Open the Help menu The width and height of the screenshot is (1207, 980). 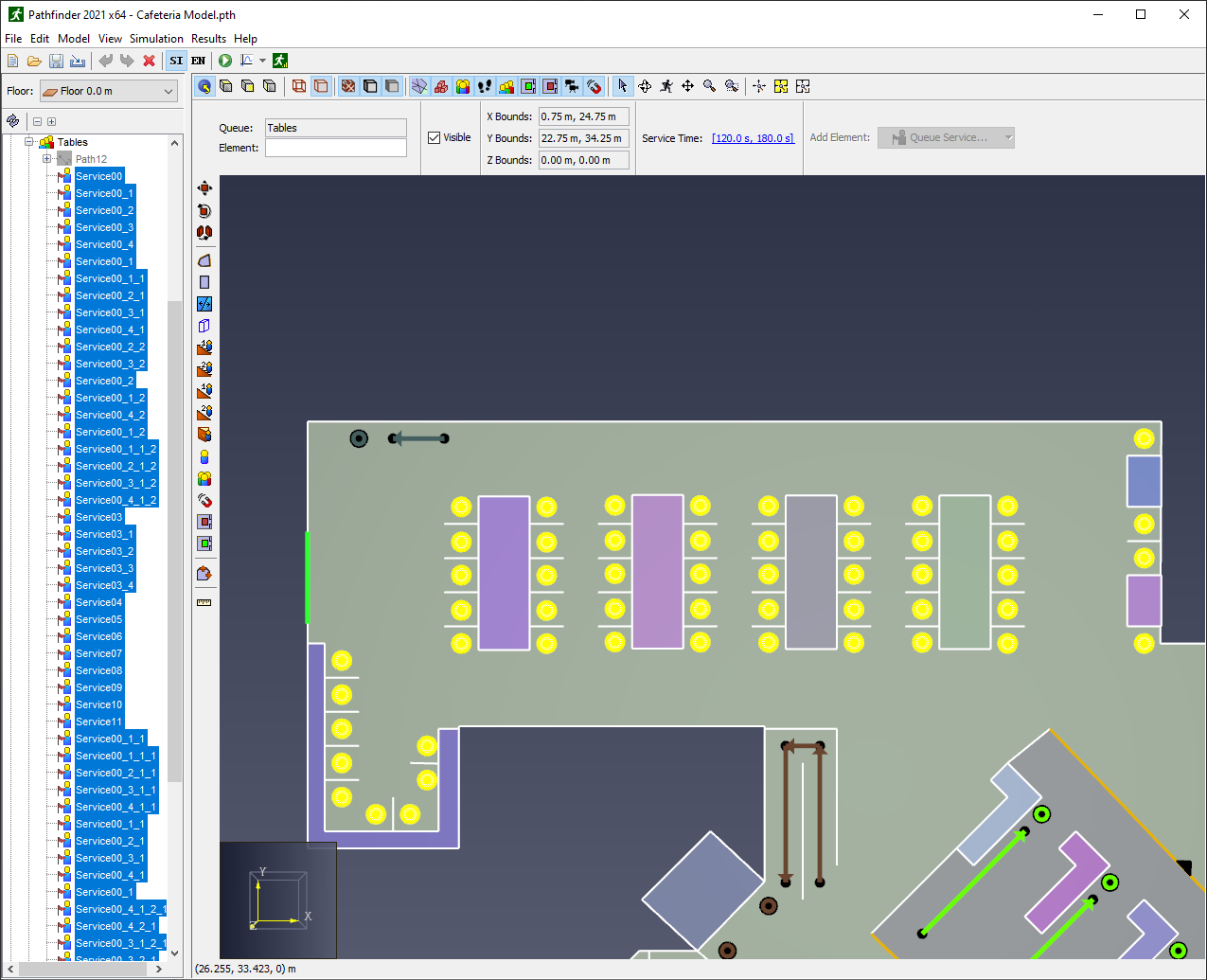[x=245, y=39]
